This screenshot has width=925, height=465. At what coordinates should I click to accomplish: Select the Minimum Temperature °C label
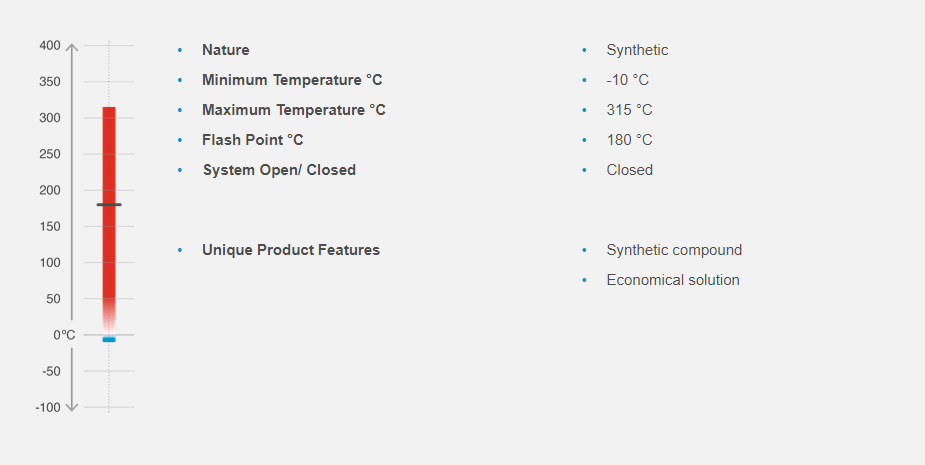click(x=292, y=80)
